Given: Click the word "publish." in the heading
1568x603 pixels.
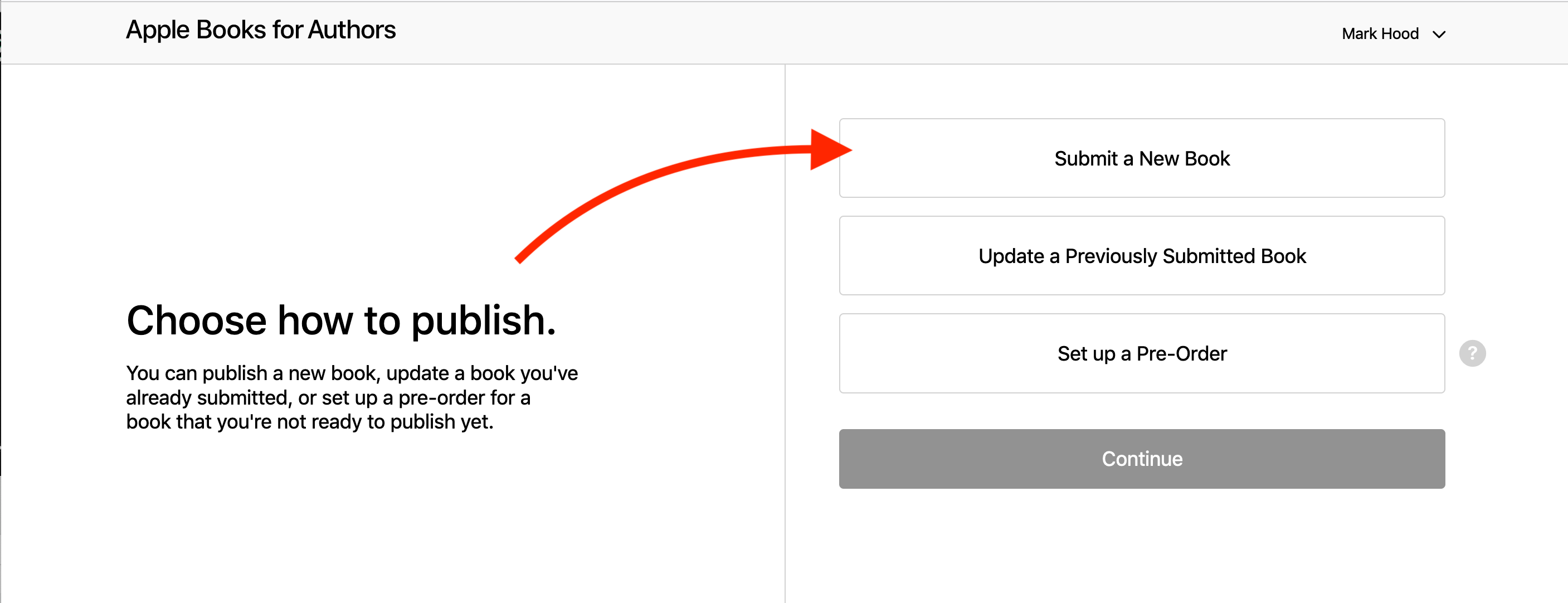Looking at the screenshot, I should [483, 320].
